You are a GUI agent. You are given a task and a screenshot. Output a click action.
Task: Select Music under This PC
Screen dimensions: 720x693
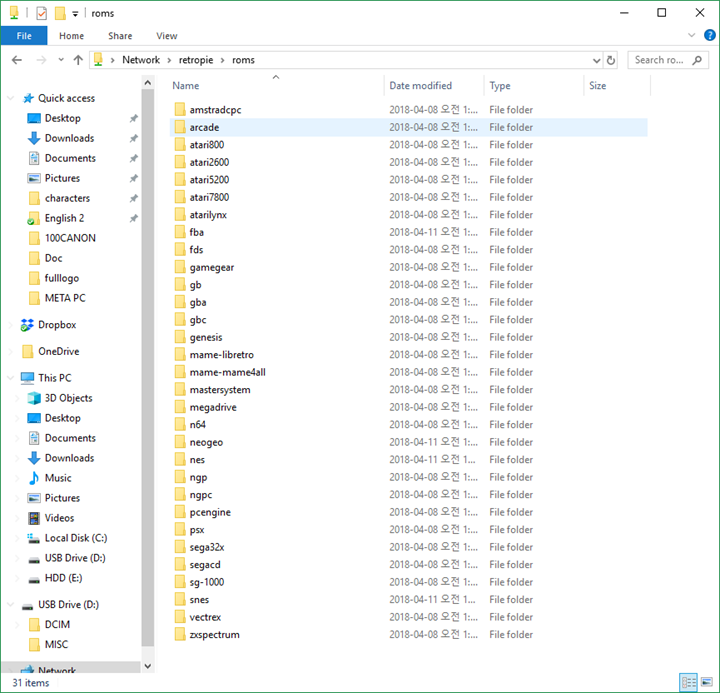[x=58, y=478]
